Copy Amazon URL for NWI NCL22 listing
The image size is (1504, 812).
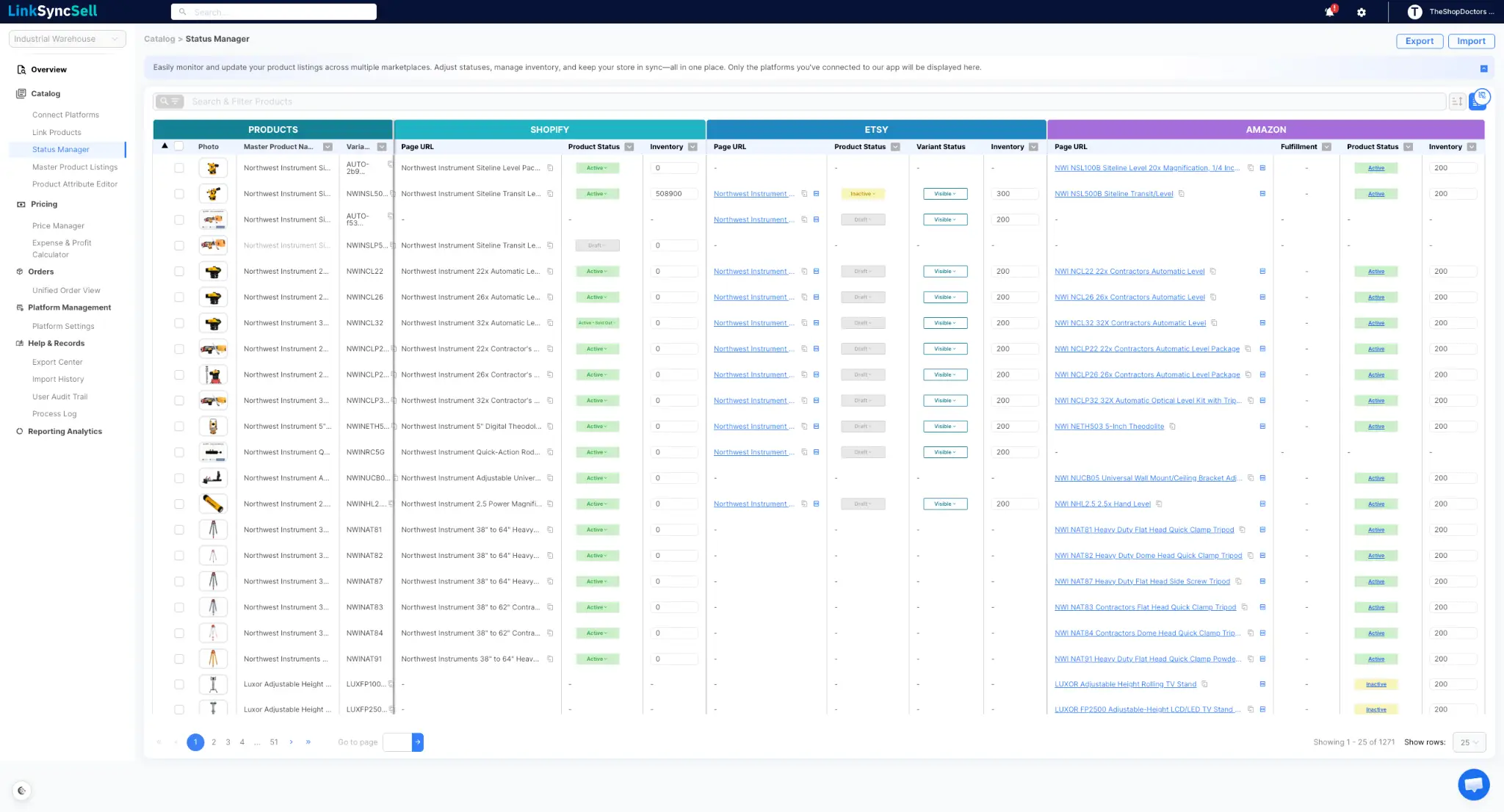point(1213,272)
